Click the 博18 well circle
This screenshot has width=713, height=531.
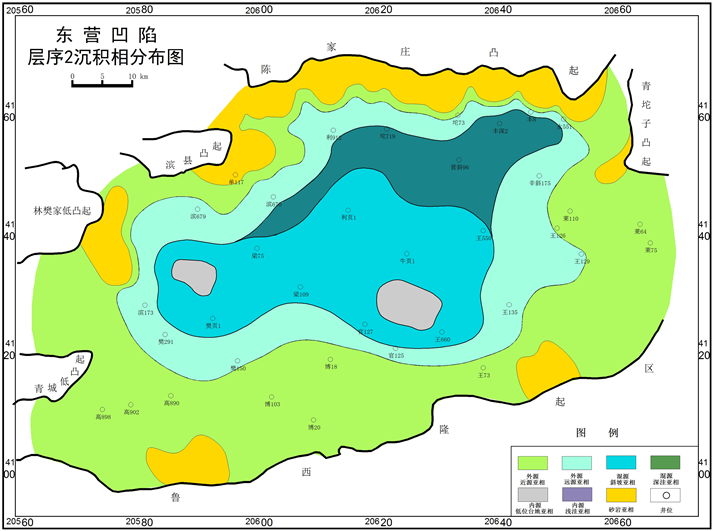click(x=329, y=360)
